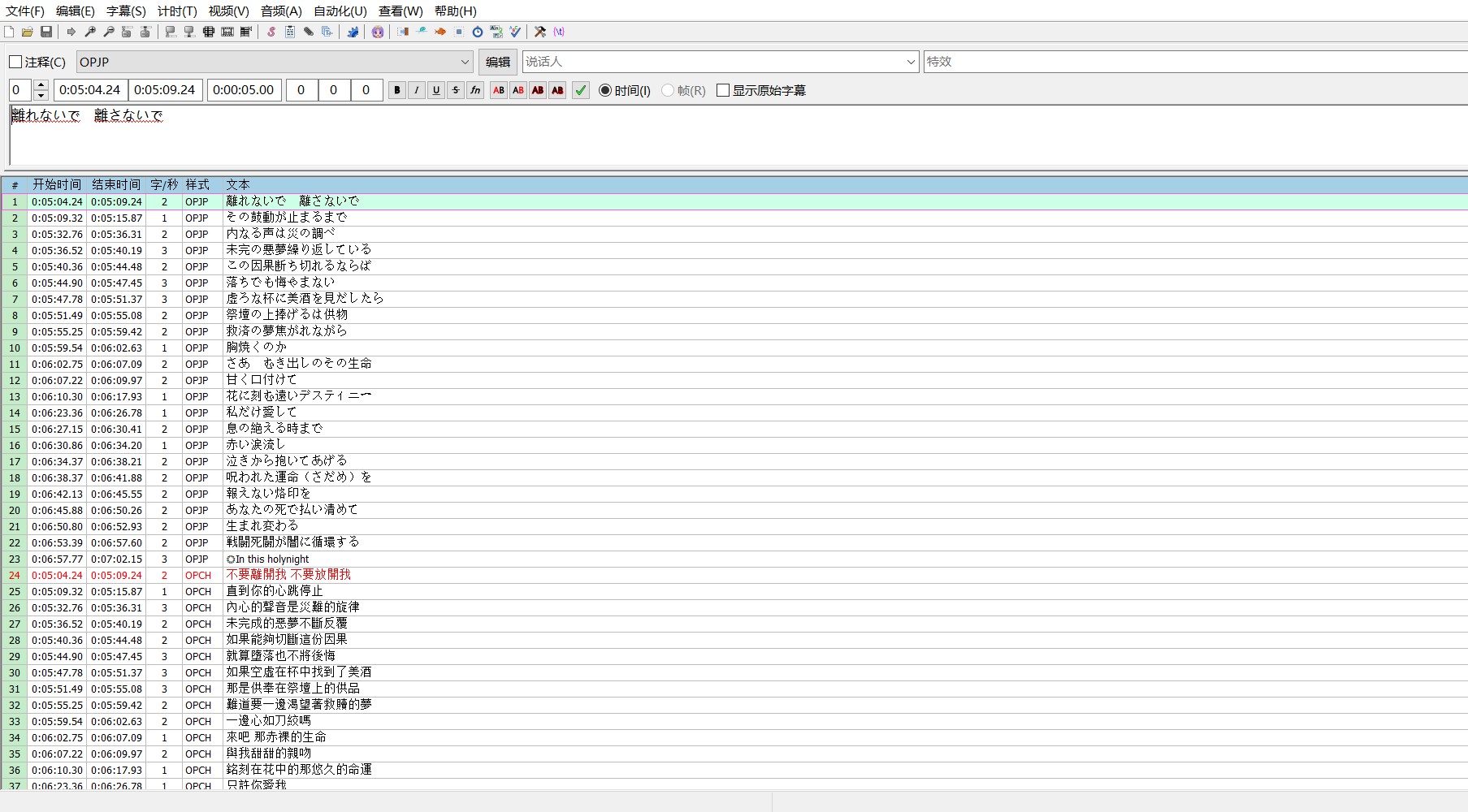Click the Jump To arrow icon

(71, 32)
